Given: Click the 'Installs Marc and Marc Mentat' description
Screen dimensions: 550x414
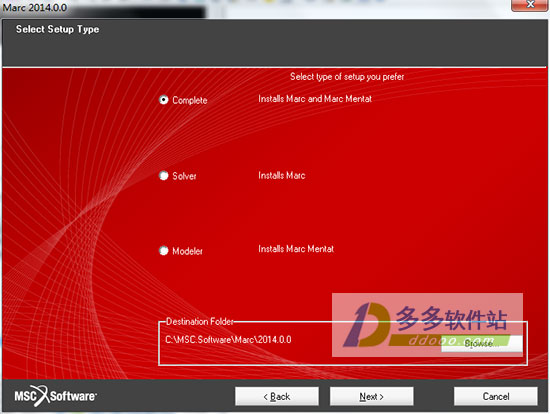Looking at the screenshot, I should (x=315, y=99).
